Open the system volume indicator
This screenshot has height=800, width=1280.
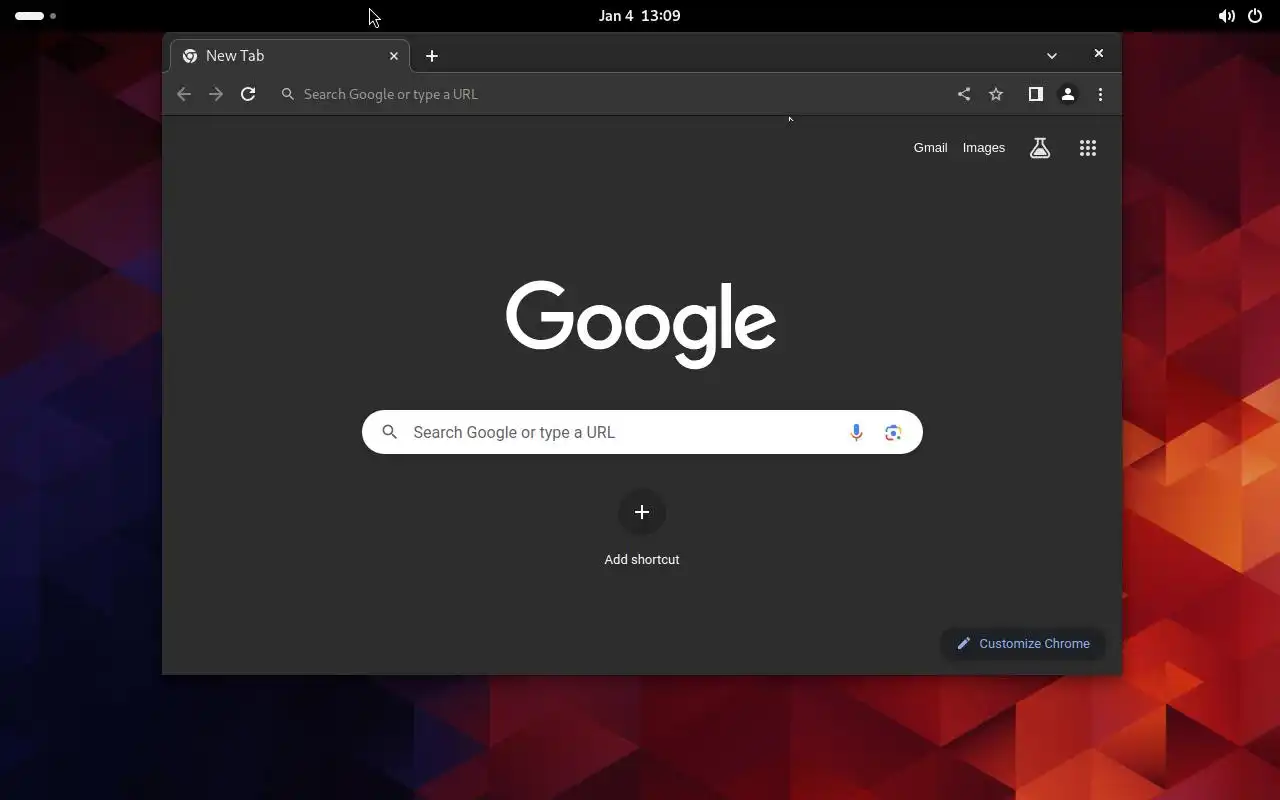coord(1226,16)
